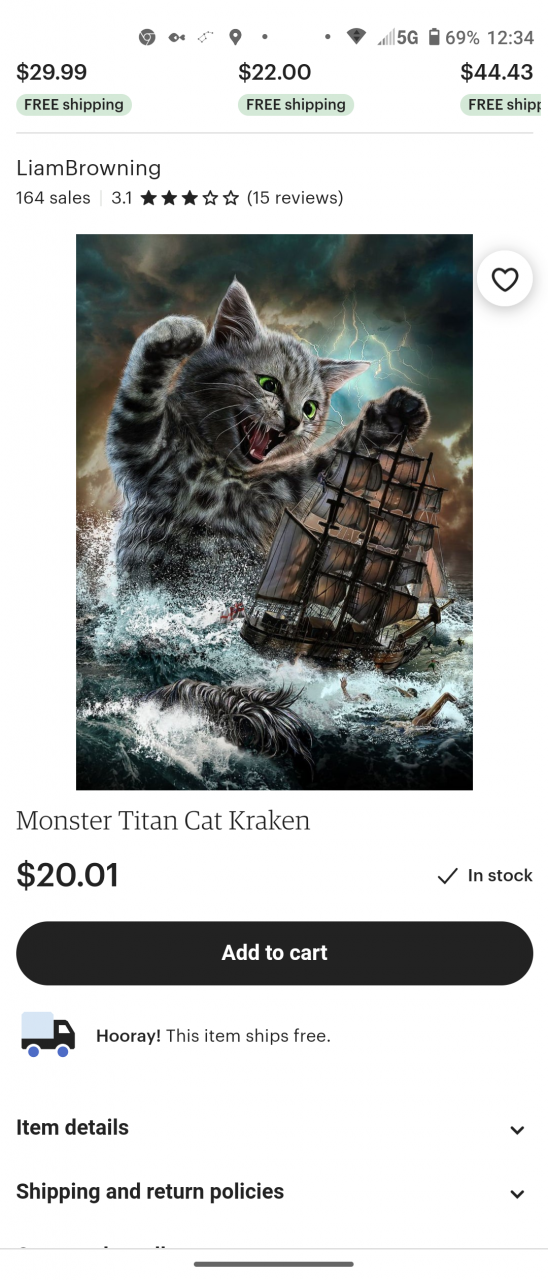Viewport: 548px width, 1280px height.
Task: View the 15 reviews
Action: pos(295,198)
